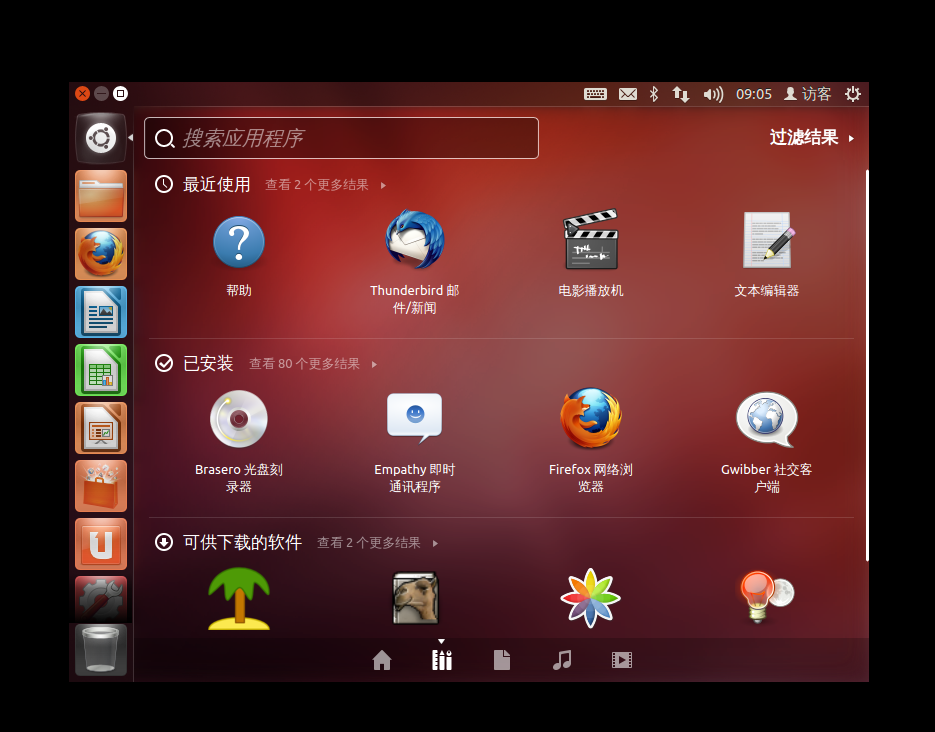
Task: Click the magnifier icon in search box
Action: click(x=165, y=139)
